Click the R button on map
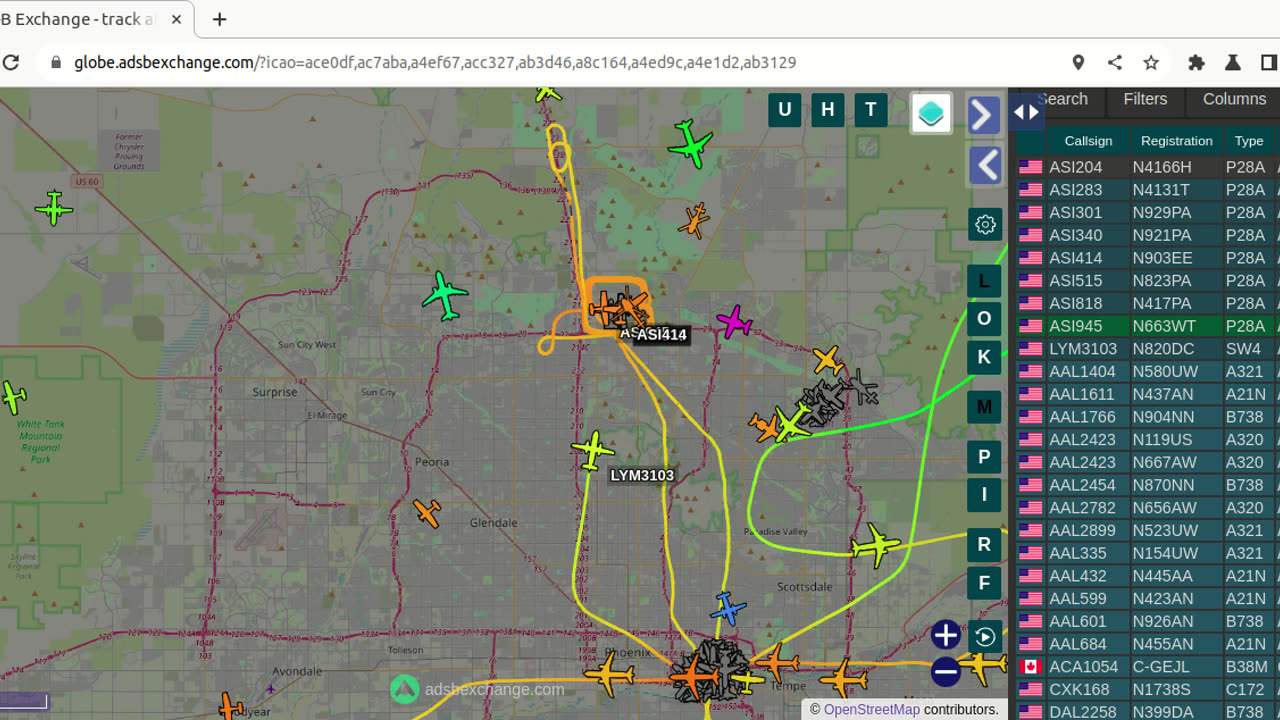 point(984,545)
